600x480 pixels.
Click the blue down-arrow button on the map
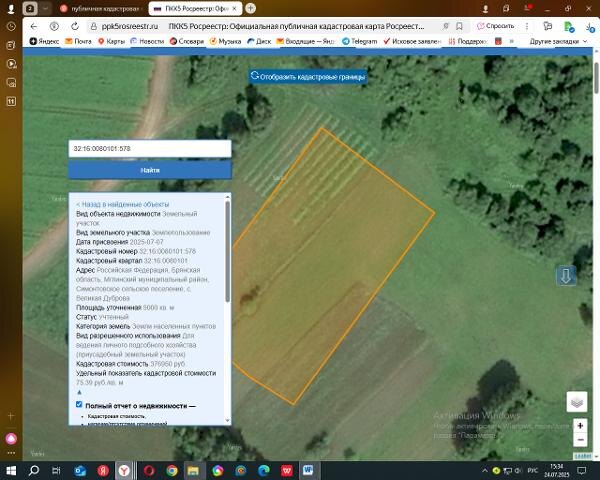click(566, 276)
